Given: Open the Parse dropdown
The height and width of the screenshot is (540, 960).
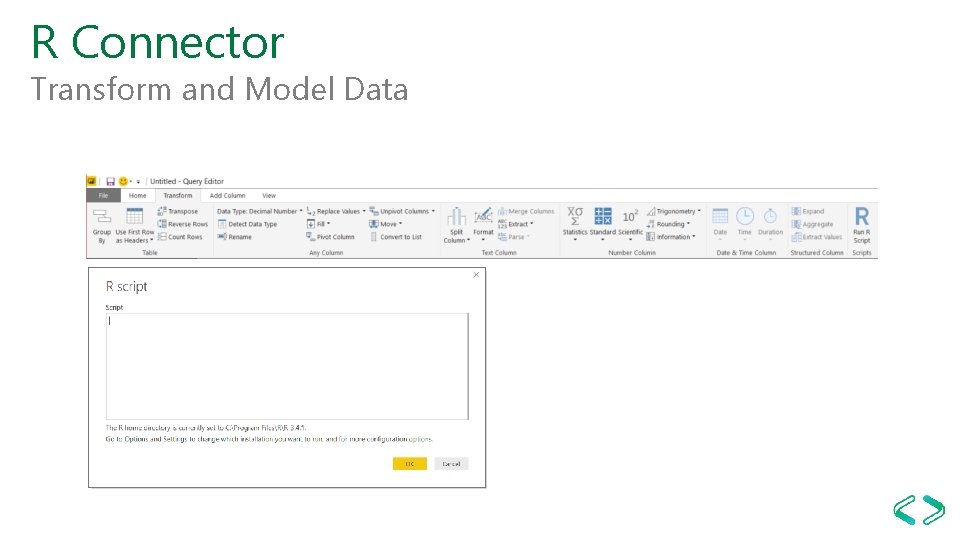Looking at the screenshot, I should click(x=514, y=237).
